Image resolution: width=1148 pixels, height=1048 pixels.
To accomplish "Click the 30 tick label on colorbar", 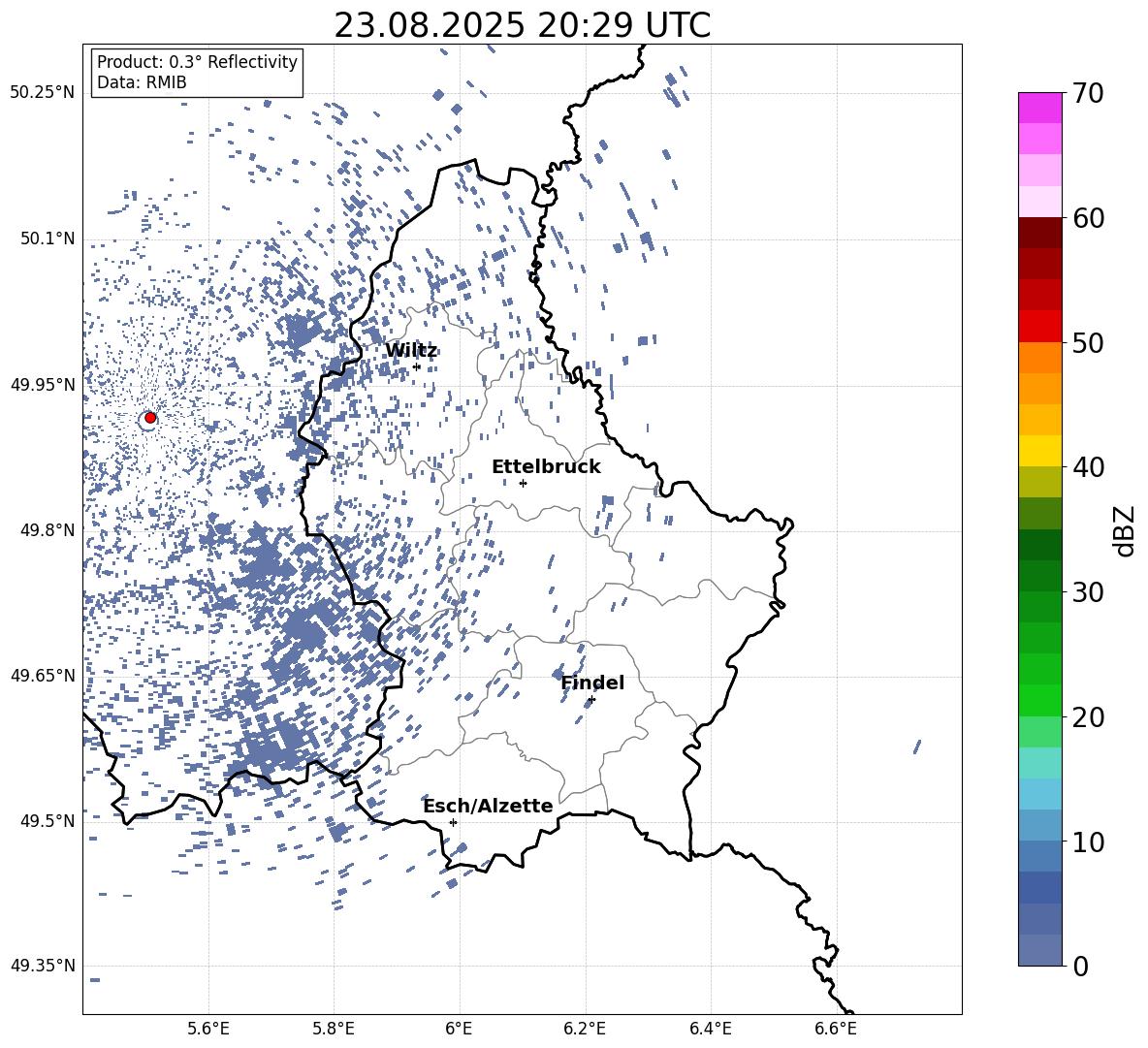I will [1088, 592].
